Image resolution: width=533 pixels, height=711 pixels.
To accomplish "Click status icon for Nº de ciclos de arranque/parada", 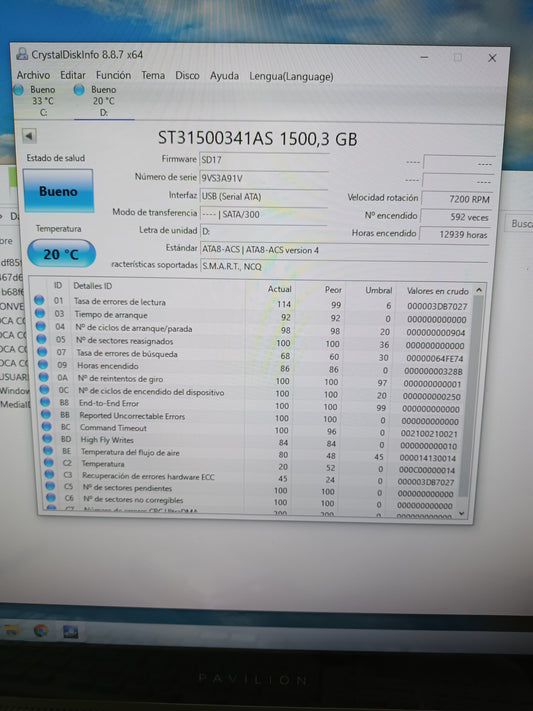I will pyautogui.click(x=41, y=326).
